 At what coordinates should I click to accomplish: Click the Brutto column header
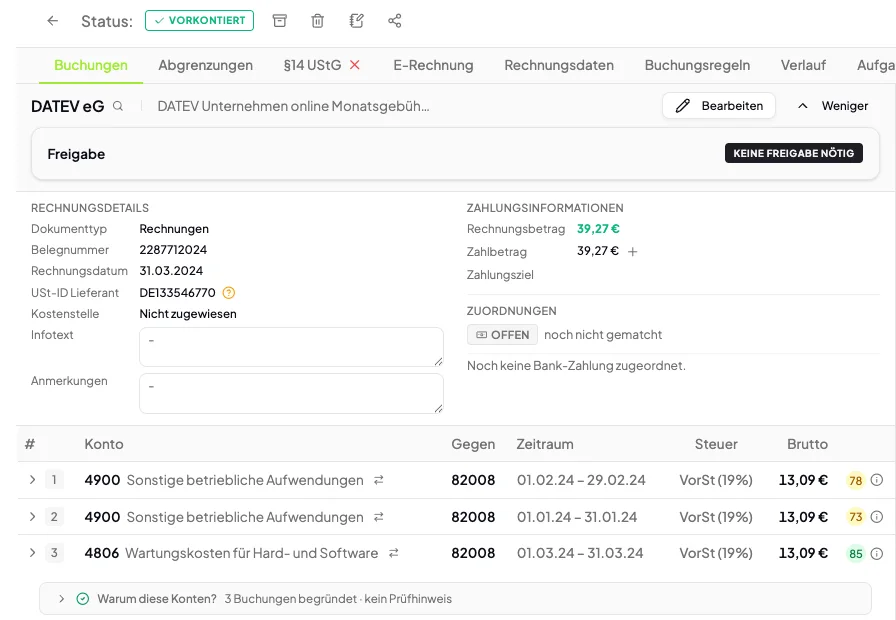pos(807,445)
